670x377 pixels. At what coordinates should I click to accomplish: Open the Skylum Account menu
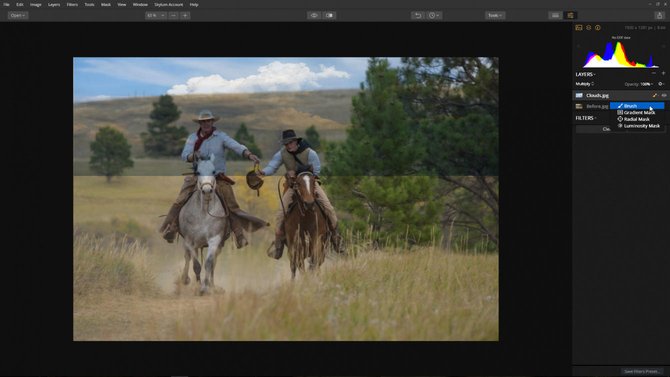click(x=168, y=4)
